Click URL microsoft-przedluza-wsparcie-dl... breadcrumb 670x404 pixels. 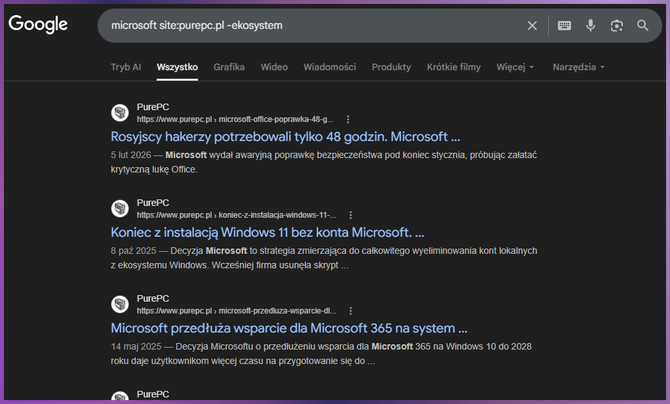tap(236, 311)
